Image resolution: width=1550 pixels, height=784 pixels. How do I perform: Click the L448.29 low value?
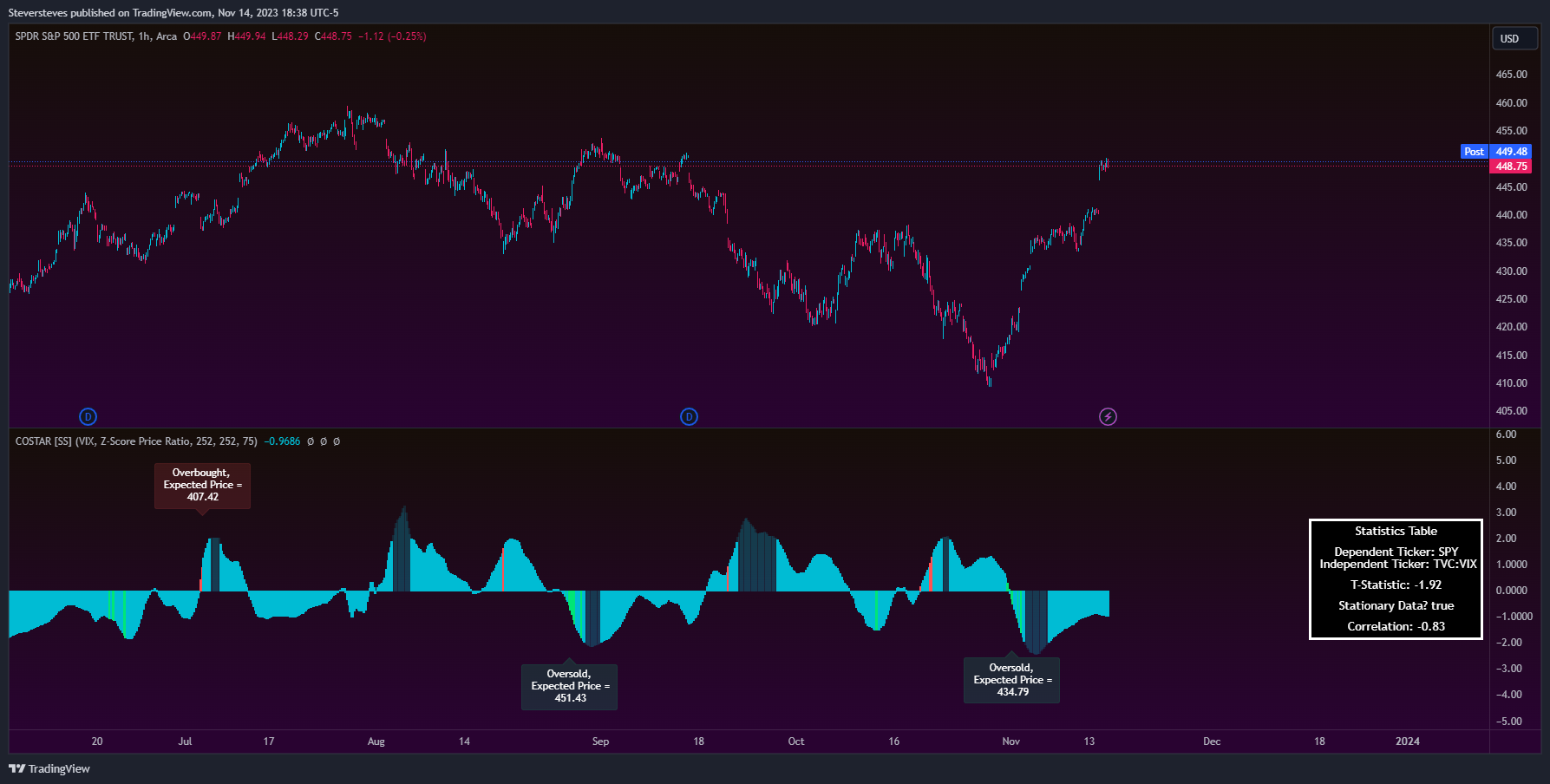click(290, 36)
